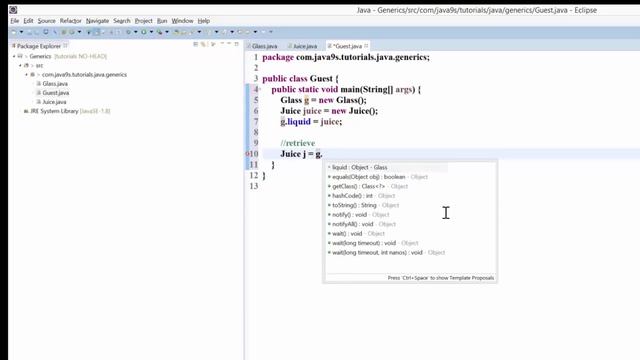The width and height of the screenshot is (640, 360).
Task: Open the Help menu
Action: click(204, 21)
